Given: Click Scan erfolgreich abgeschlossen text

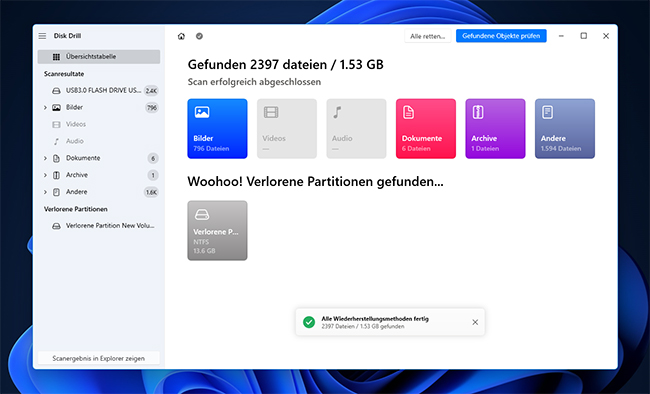Looking at the screenshot, I should click(x=254, y=82).
